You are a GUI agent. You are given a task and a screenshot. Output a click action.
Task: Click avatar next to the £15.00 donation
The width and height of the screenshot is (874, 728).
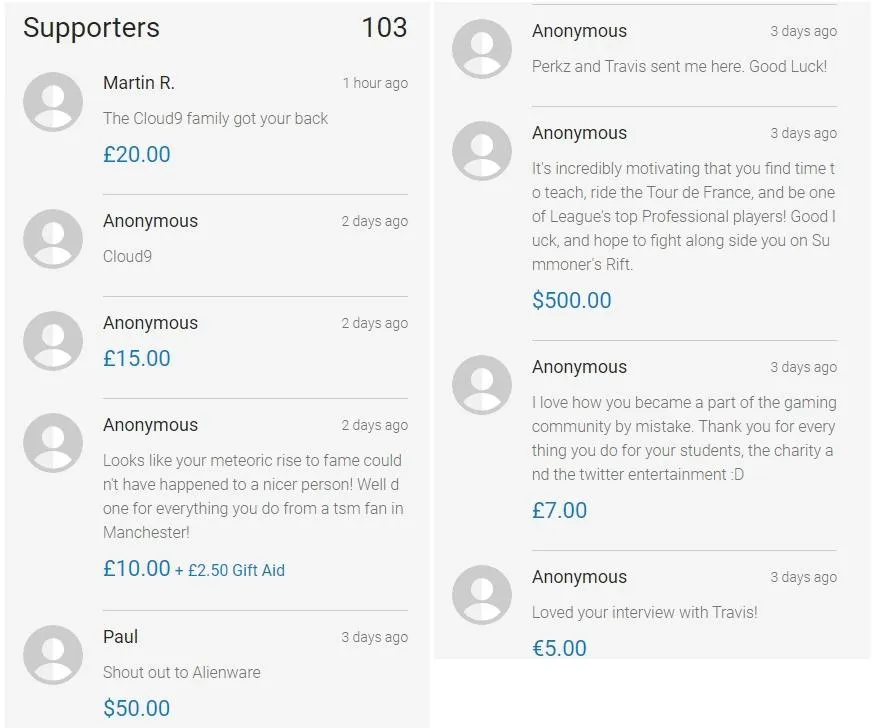(x=53, y=341)
